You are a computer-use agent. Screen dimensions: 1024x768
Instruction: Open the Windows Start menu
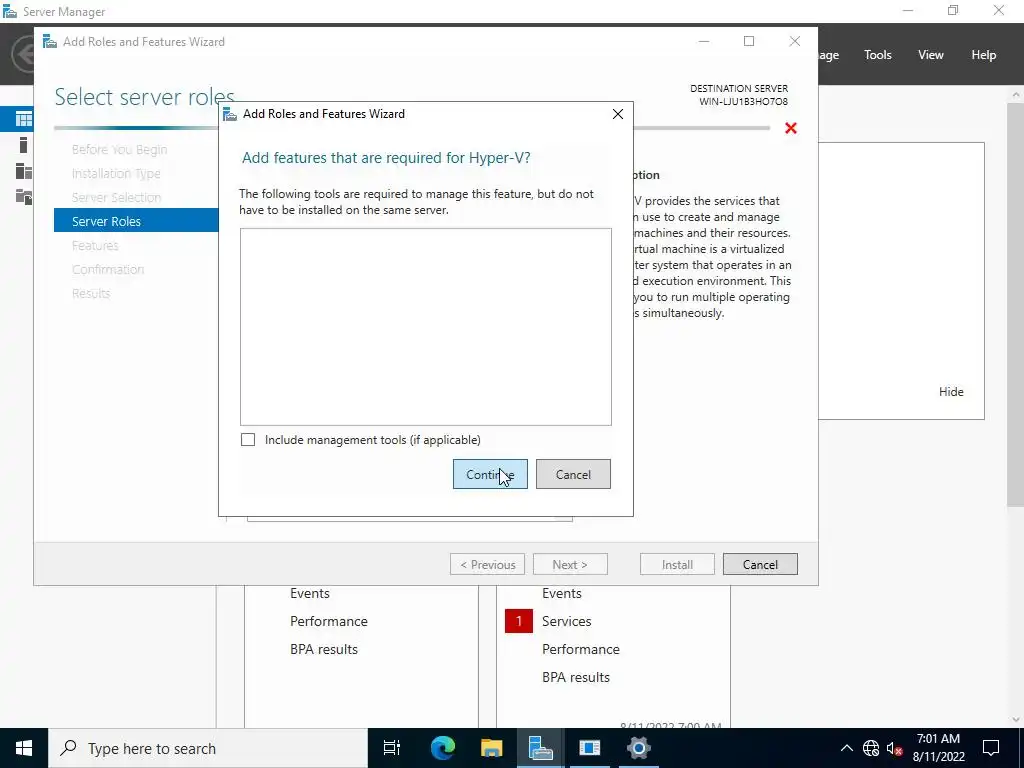click(x=24, y=748)
